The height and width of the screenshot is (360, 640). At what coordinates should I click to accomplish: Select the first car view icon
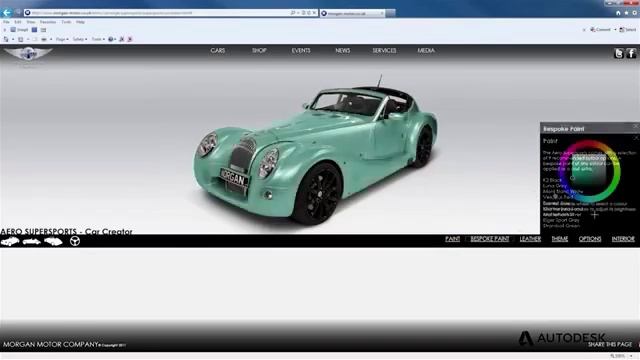[10, 241]
